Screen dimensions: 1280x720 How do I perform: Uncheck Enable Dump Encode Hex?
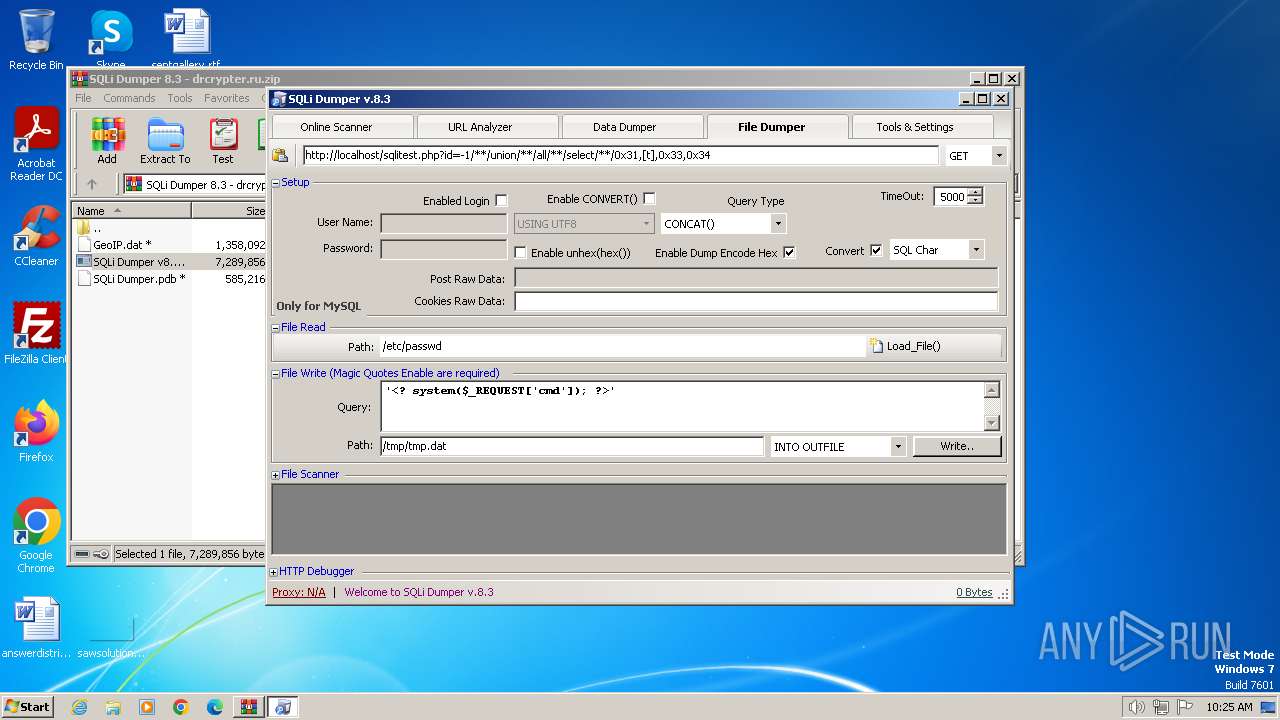pos(789,252)
